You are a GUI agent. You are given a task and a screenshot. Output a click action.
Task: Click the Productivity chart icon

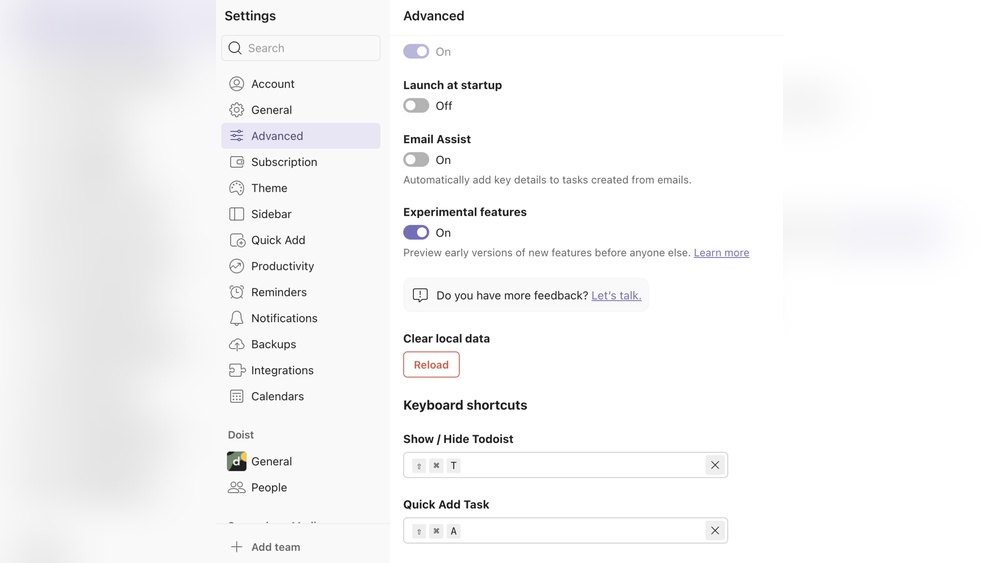click(x=237, y=266)
